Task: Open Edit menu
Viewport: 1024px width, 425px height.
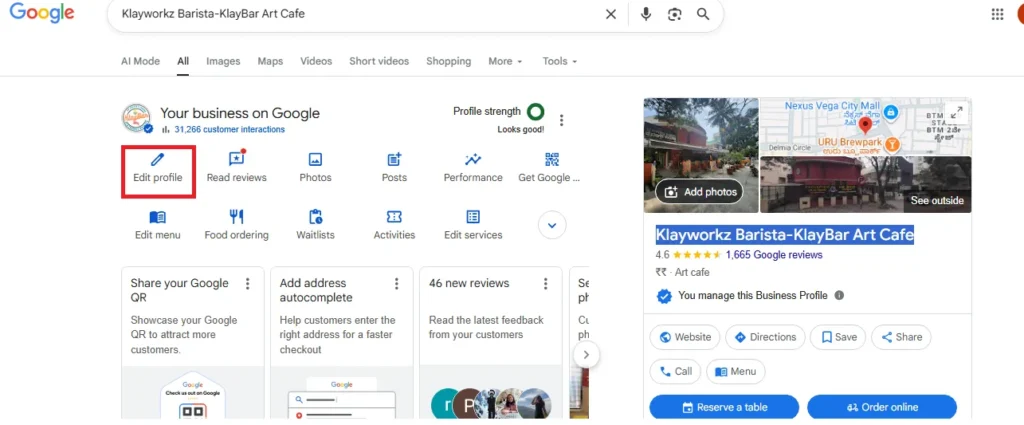Action: [157, 225]
